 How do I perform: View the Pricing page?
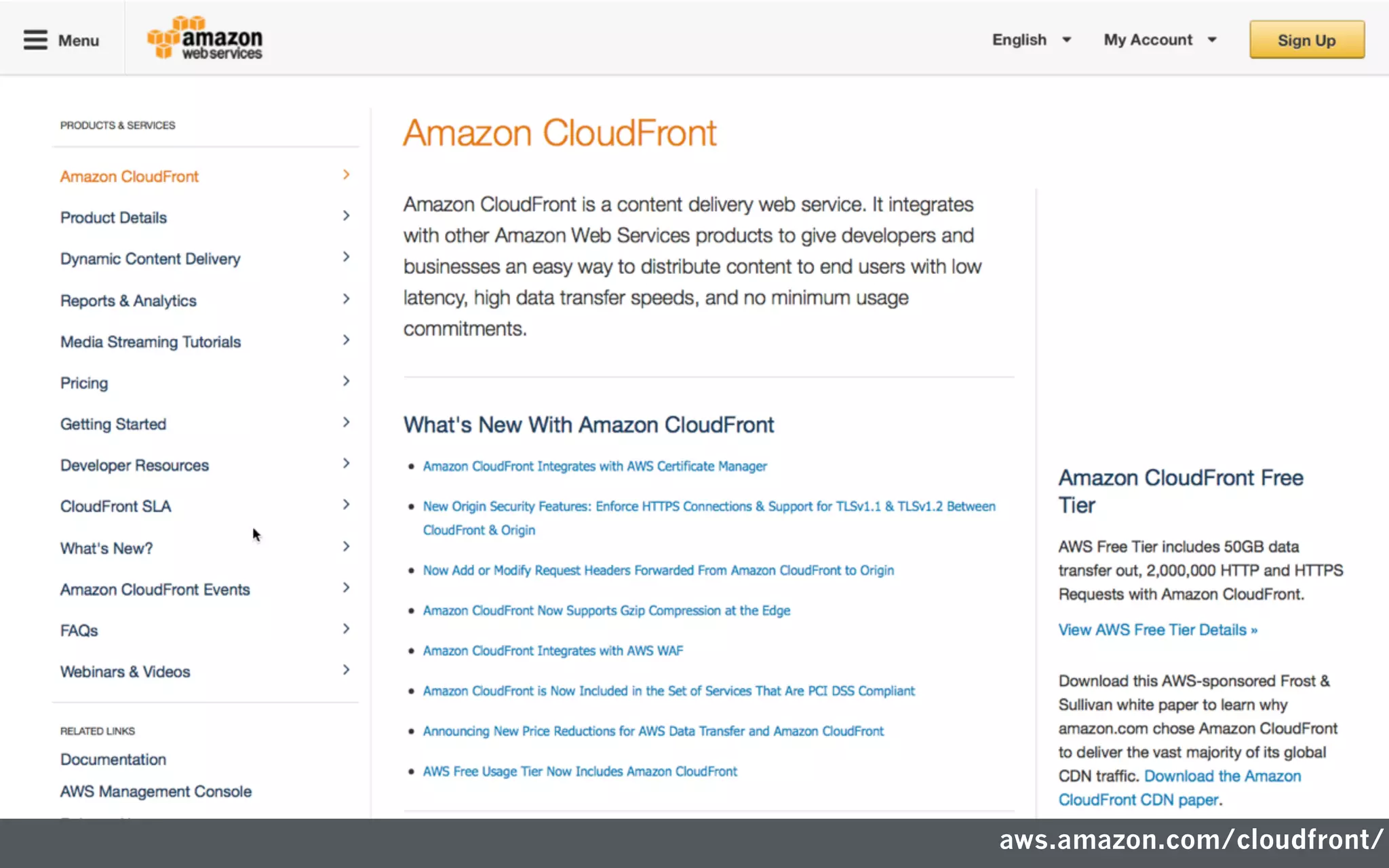point(84,383)
